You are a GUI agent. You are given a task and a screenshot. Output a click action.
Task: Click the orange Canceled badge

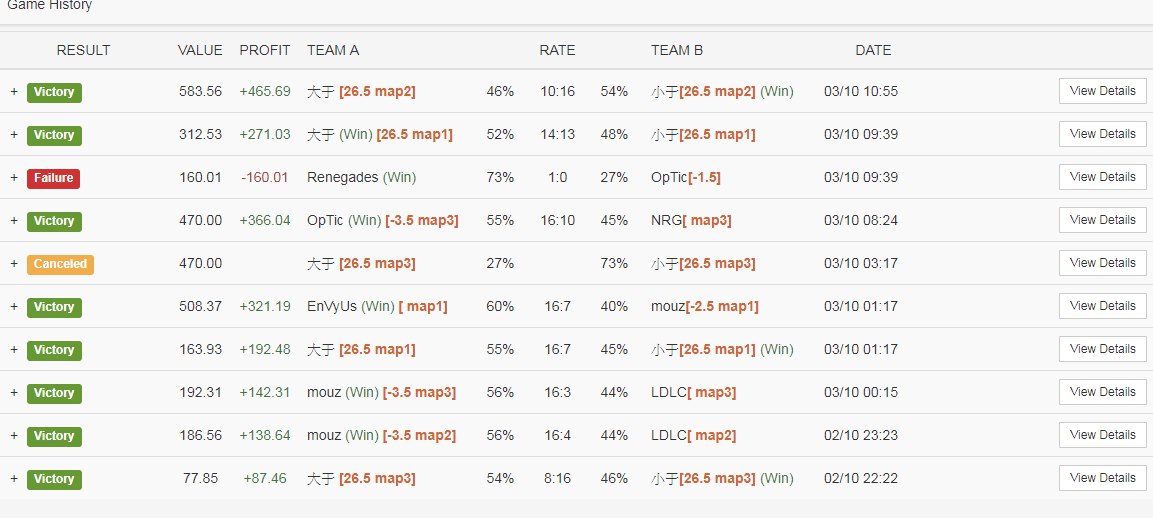pyautogui.click(x=60, y=264)
